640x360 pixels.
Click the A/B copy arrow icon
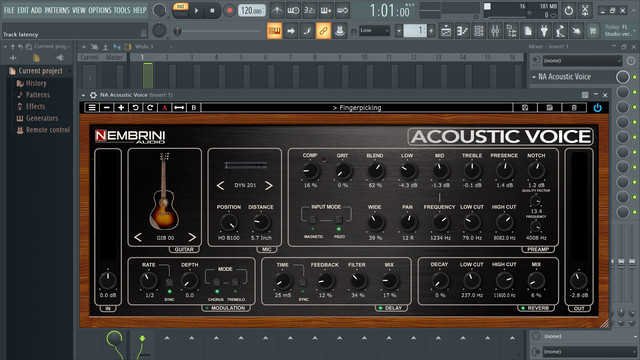(179, 108)
